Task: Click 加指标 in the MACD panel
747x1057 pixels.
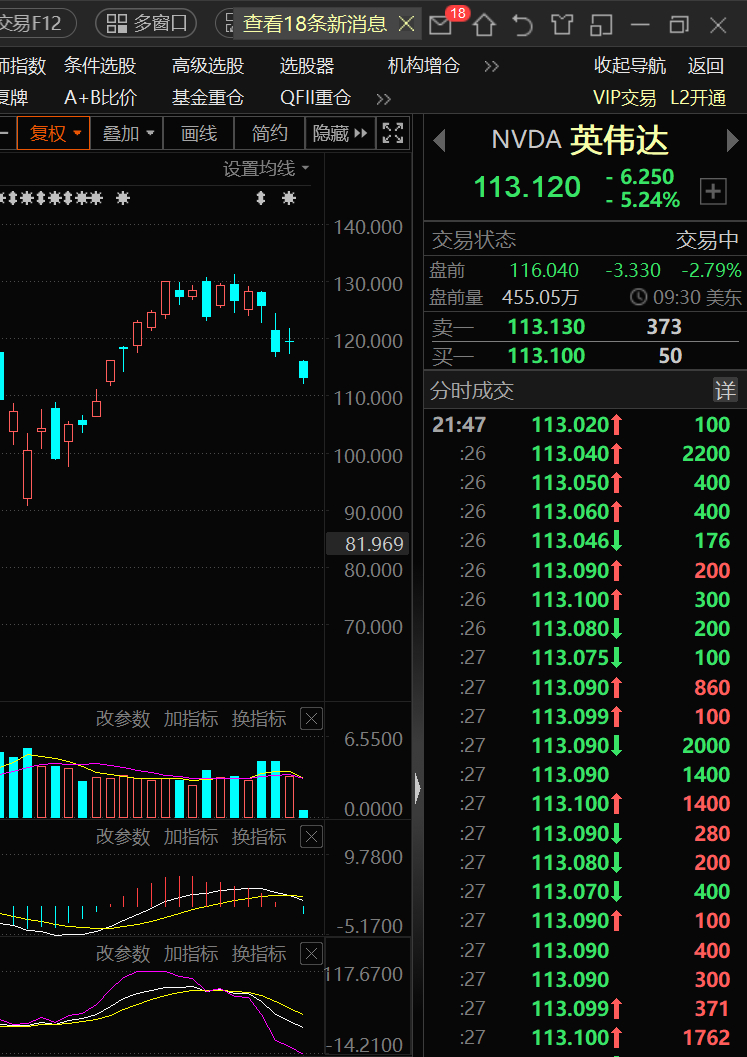Action: [191, 837]
